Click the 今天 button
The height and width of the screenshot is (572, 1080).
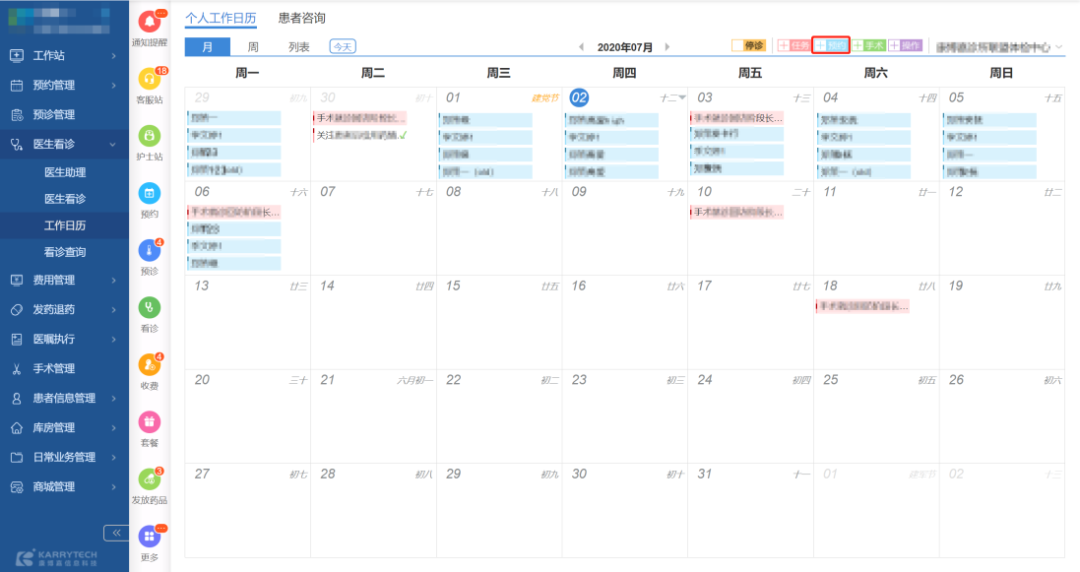point(342,47)
